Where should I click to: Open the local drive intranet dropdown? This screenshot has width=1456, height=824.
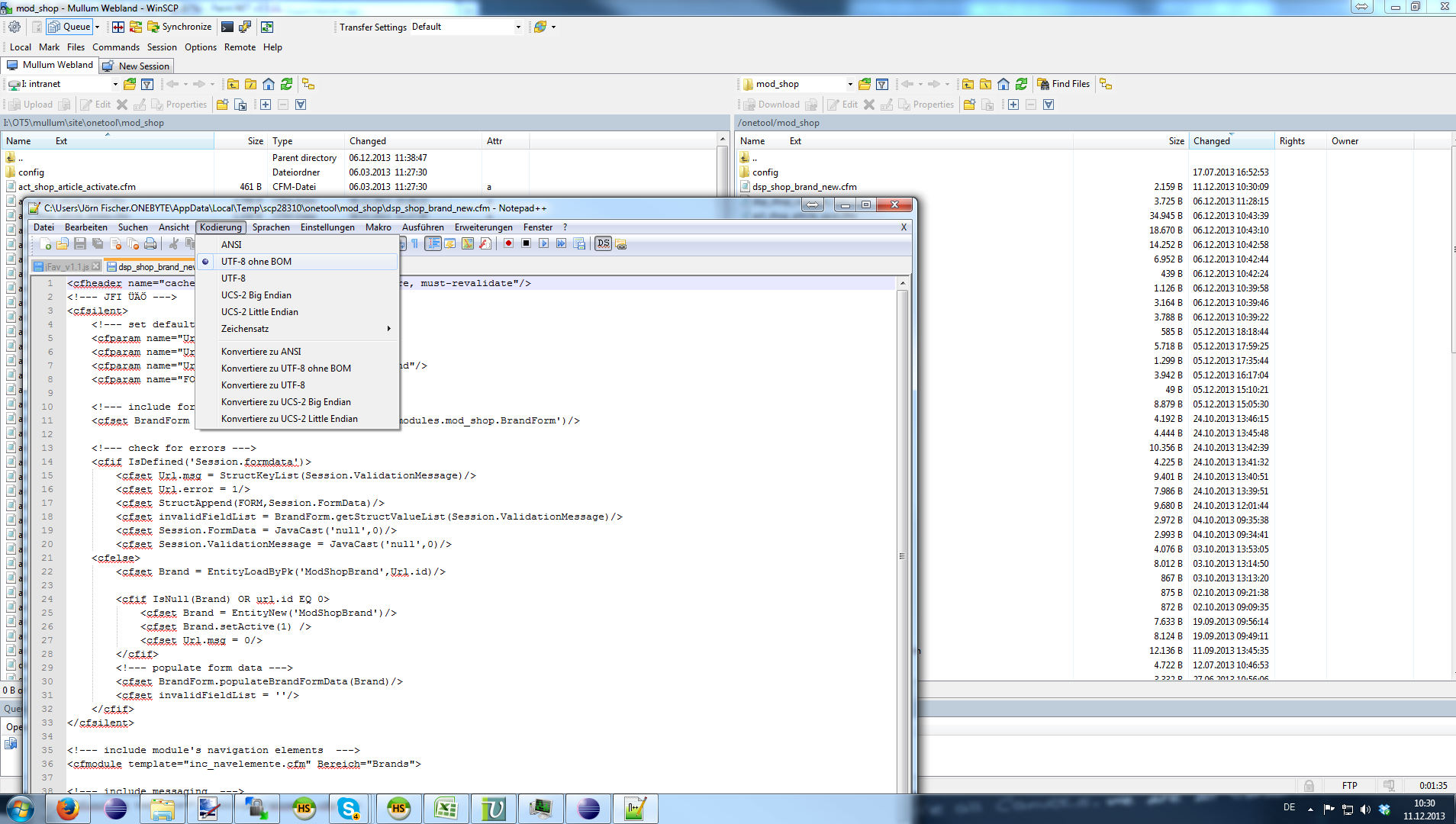pyautogui.click(x=115, y=84)
